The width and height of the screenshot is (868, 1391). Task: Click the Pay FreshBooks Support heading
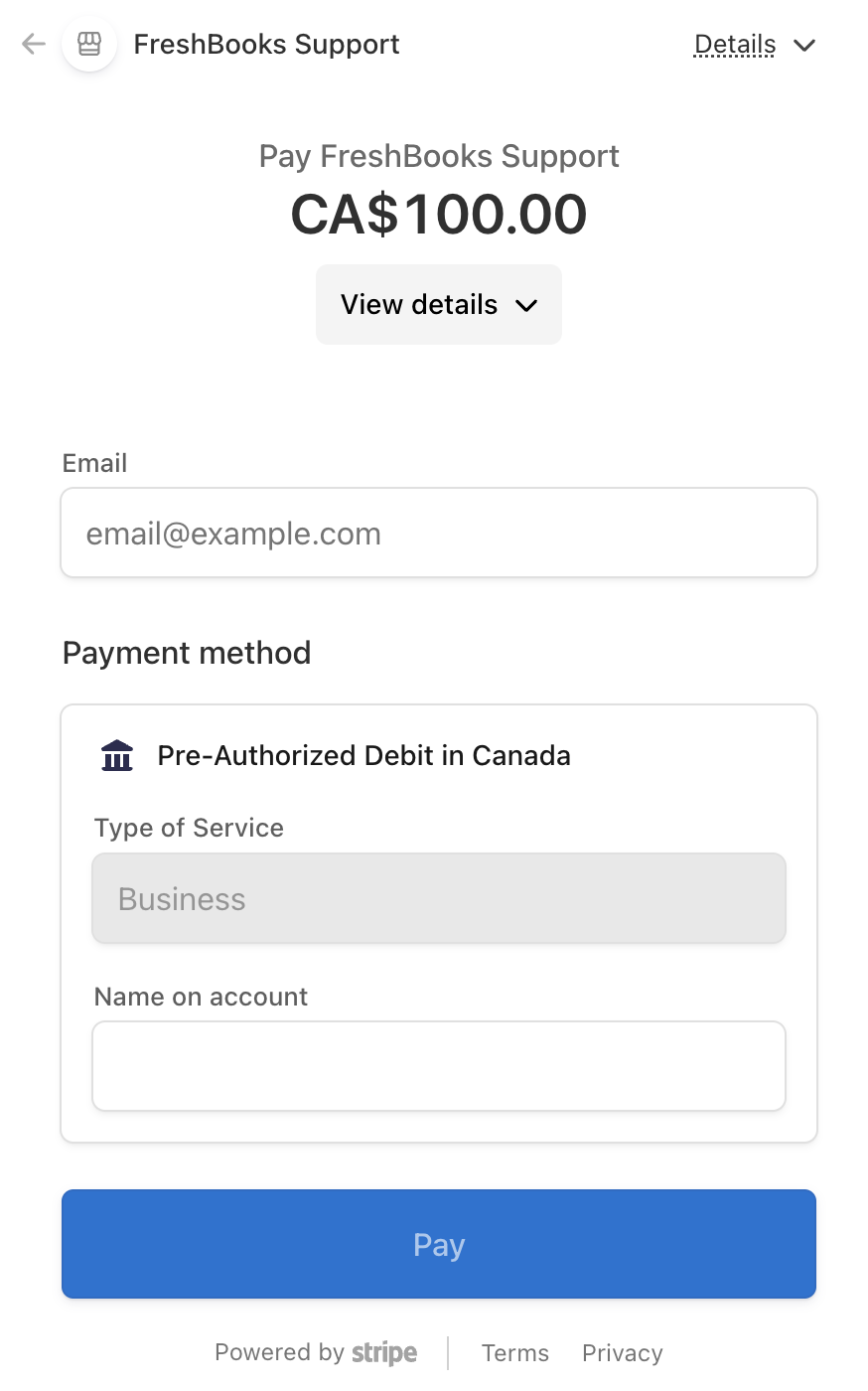tap(438, 155)
